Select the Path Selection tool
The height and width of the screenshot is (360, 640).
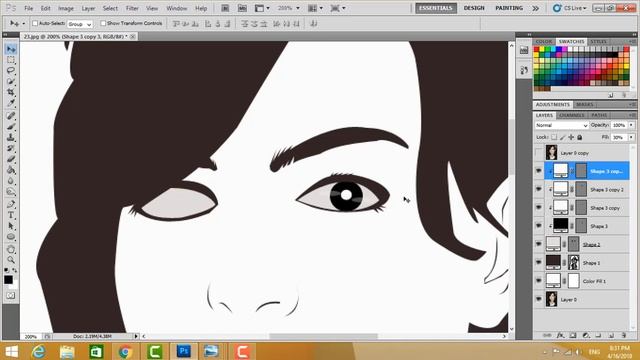tap(11, 226)
